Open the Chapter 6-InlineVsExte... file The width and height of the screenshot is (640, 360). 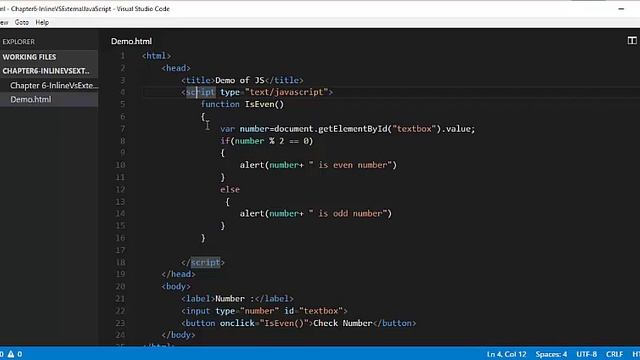pyautogui.click(x=54, y=85)
